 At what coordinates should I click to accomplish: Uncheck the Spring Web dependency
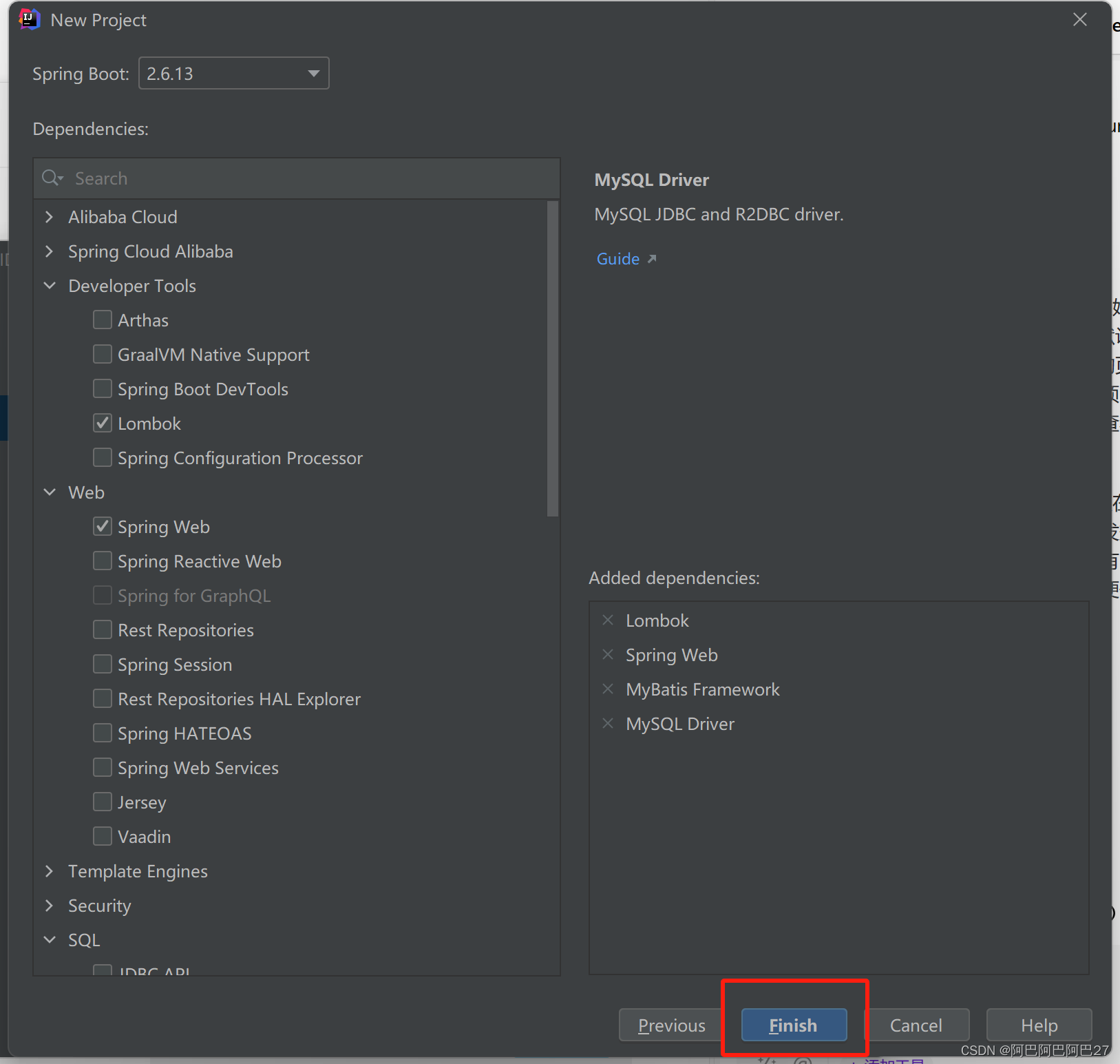pyautogui.click(x=103, y=526)
